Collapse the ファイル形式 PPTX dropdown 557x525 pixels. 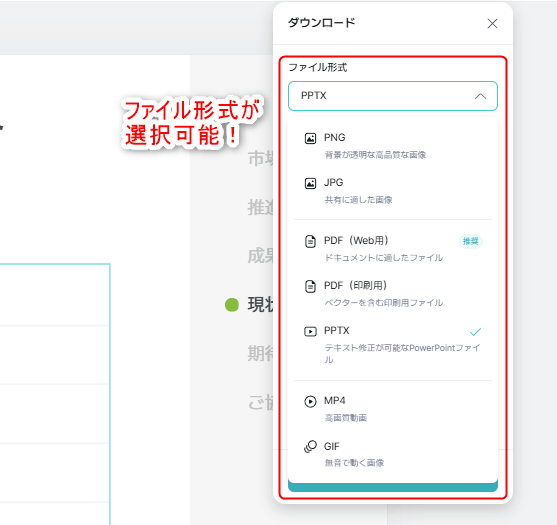click(x=393, y=96)
